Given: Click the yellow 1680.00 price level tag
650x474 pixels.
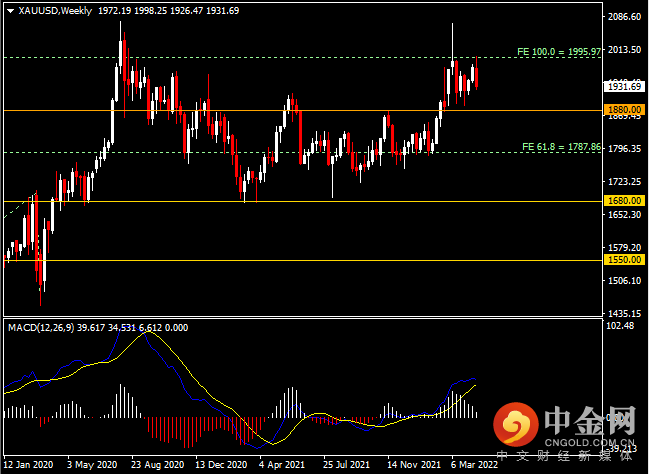Looking at the screenshot, I should [624, 201].
